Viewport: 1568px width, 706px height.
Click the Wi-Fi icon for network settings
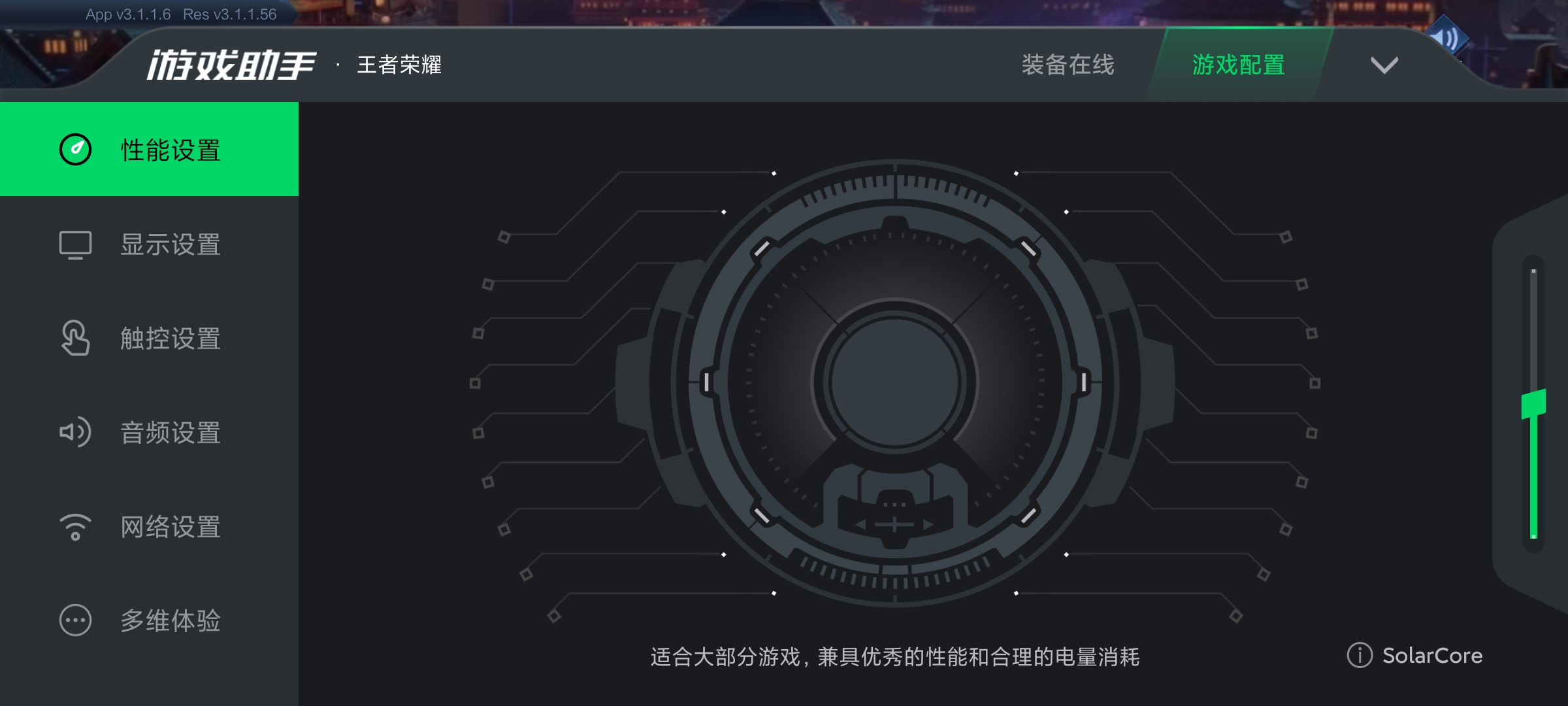click(x=75, y=527)
